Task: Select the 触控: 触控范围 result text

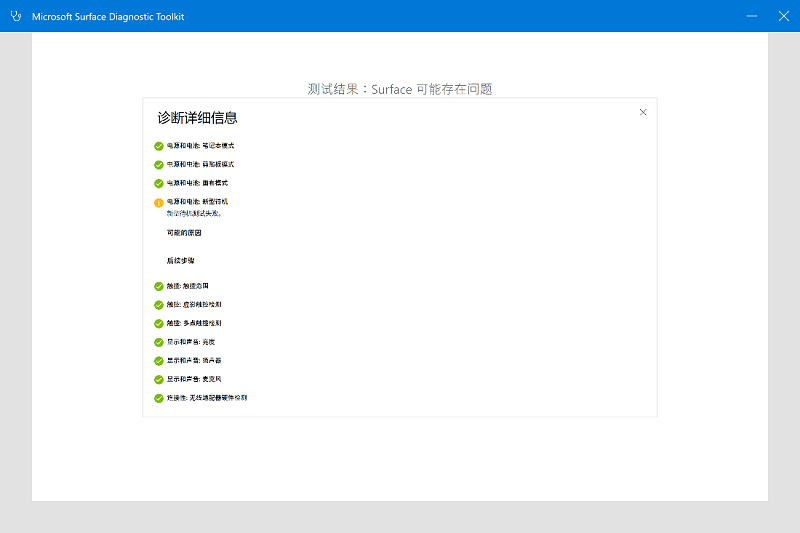Action: pos(188,286)
